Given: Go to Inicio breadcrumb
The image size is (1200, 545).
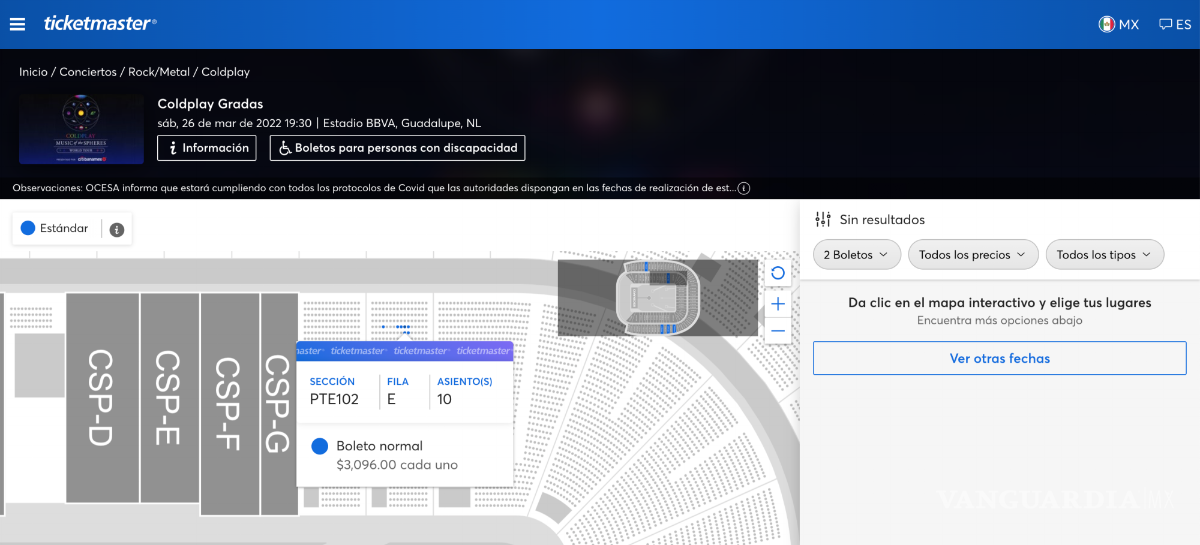Looking at the screenshot, I should [33, 72].
